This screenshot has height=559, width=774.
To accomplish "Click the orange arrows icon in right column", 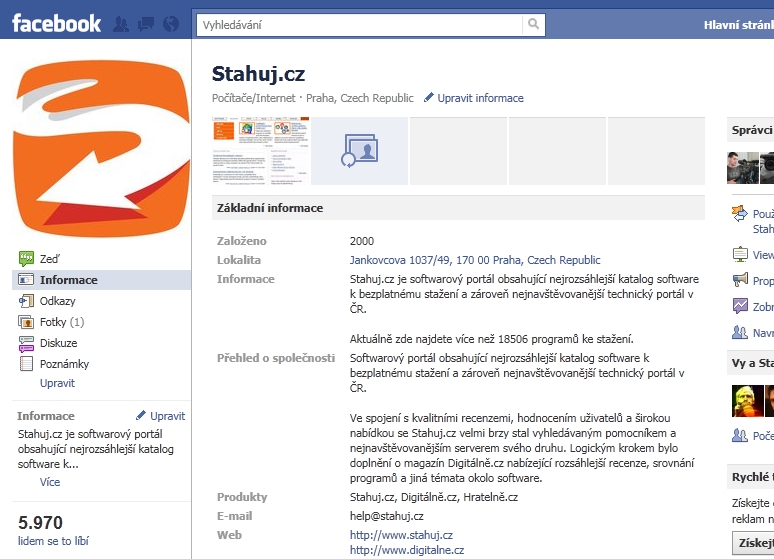I will (x=739, y=213).
